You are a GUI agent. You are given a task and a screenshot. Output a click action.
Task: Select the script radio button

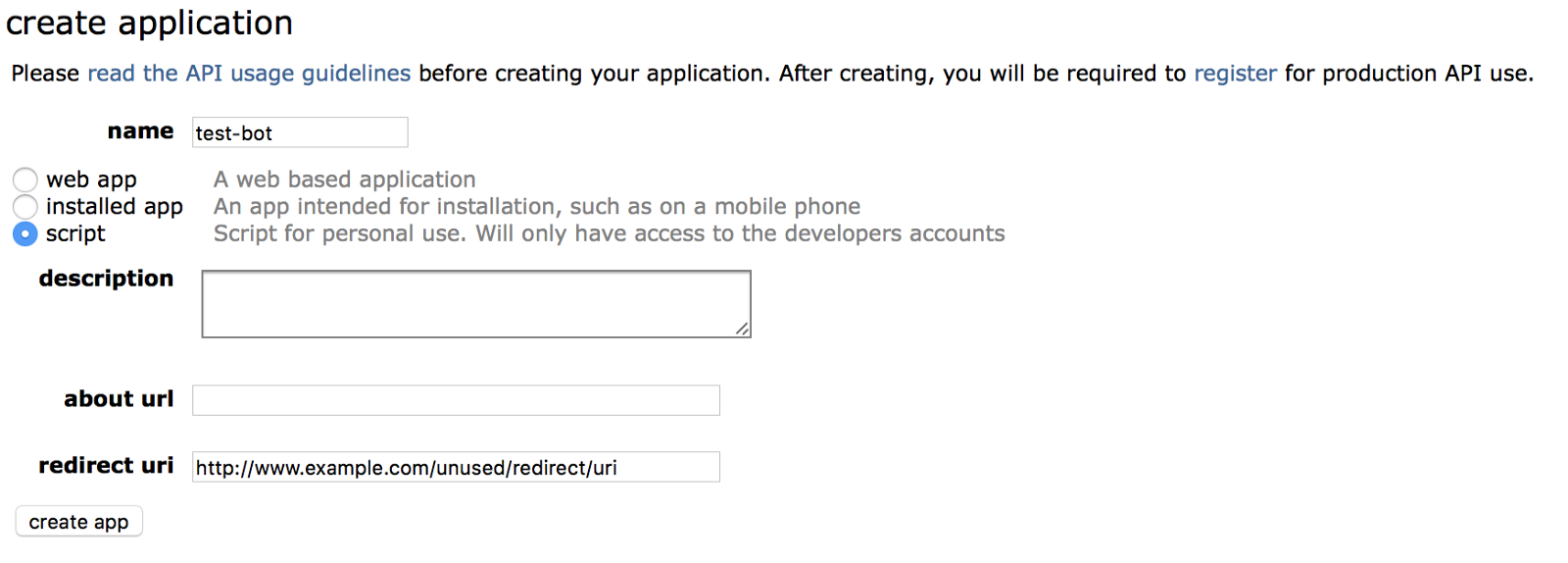pyautogui.click(x=25, y=233)
